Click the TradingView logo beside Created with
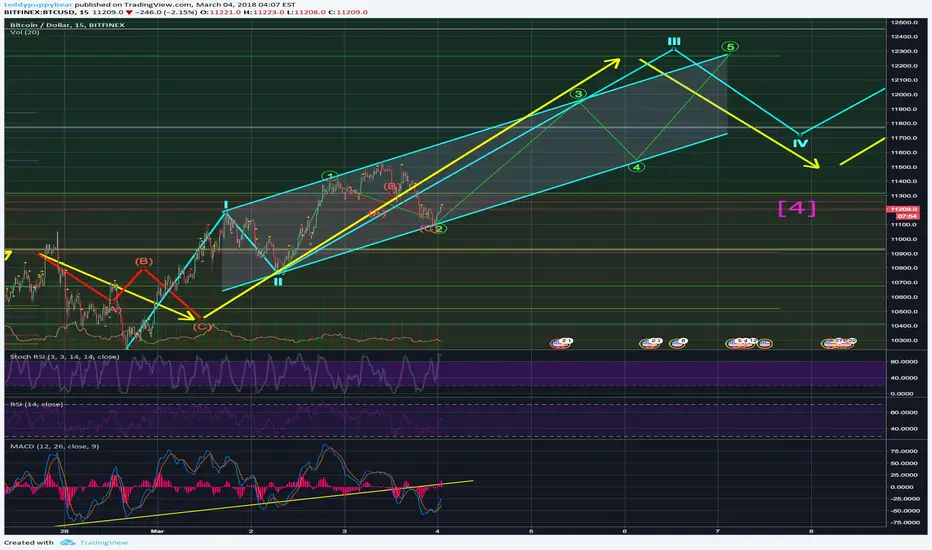 point(68,542)
